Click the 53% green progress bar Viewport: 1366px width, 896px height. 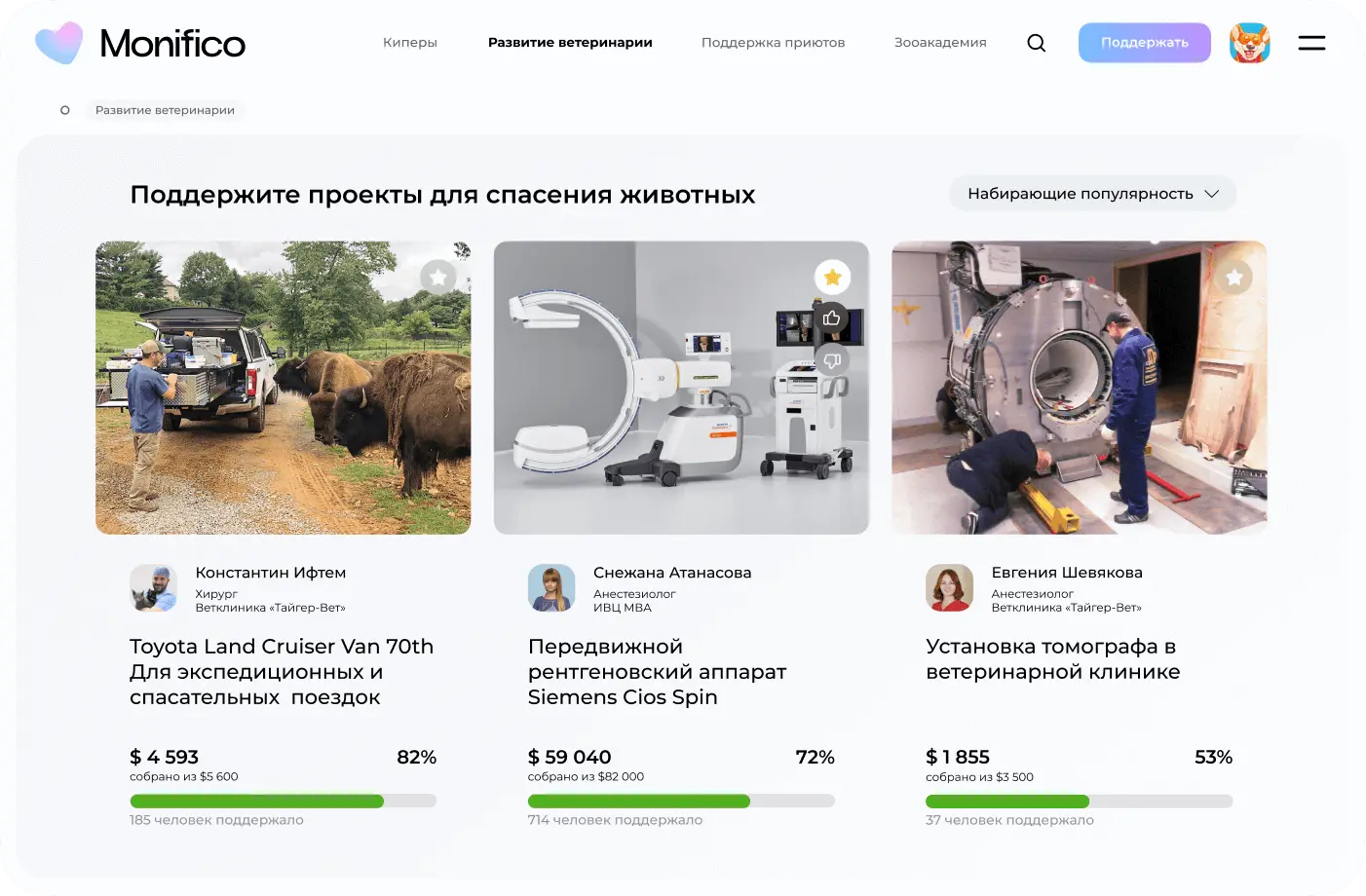point(1007,802)
